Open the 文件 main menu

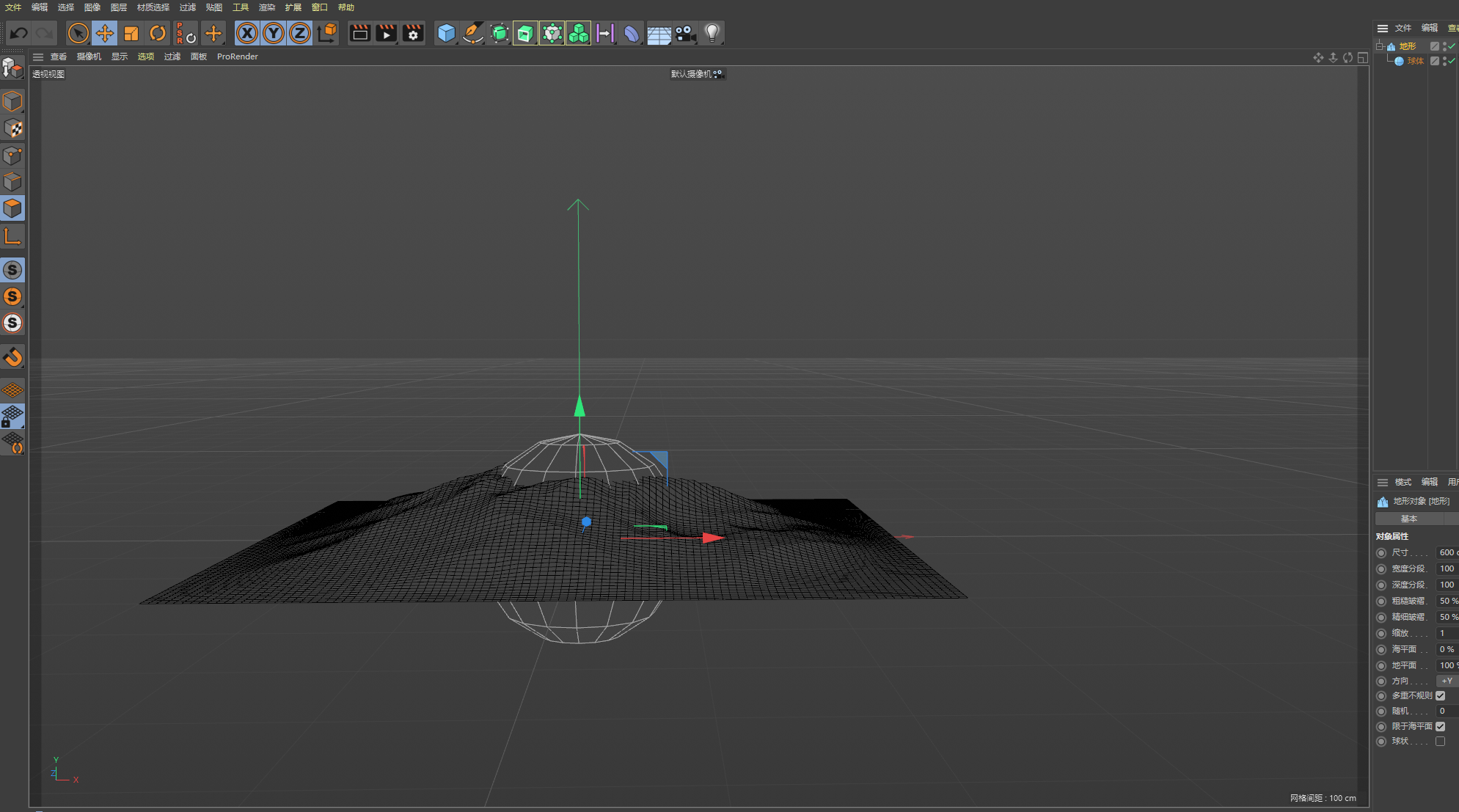13,7
